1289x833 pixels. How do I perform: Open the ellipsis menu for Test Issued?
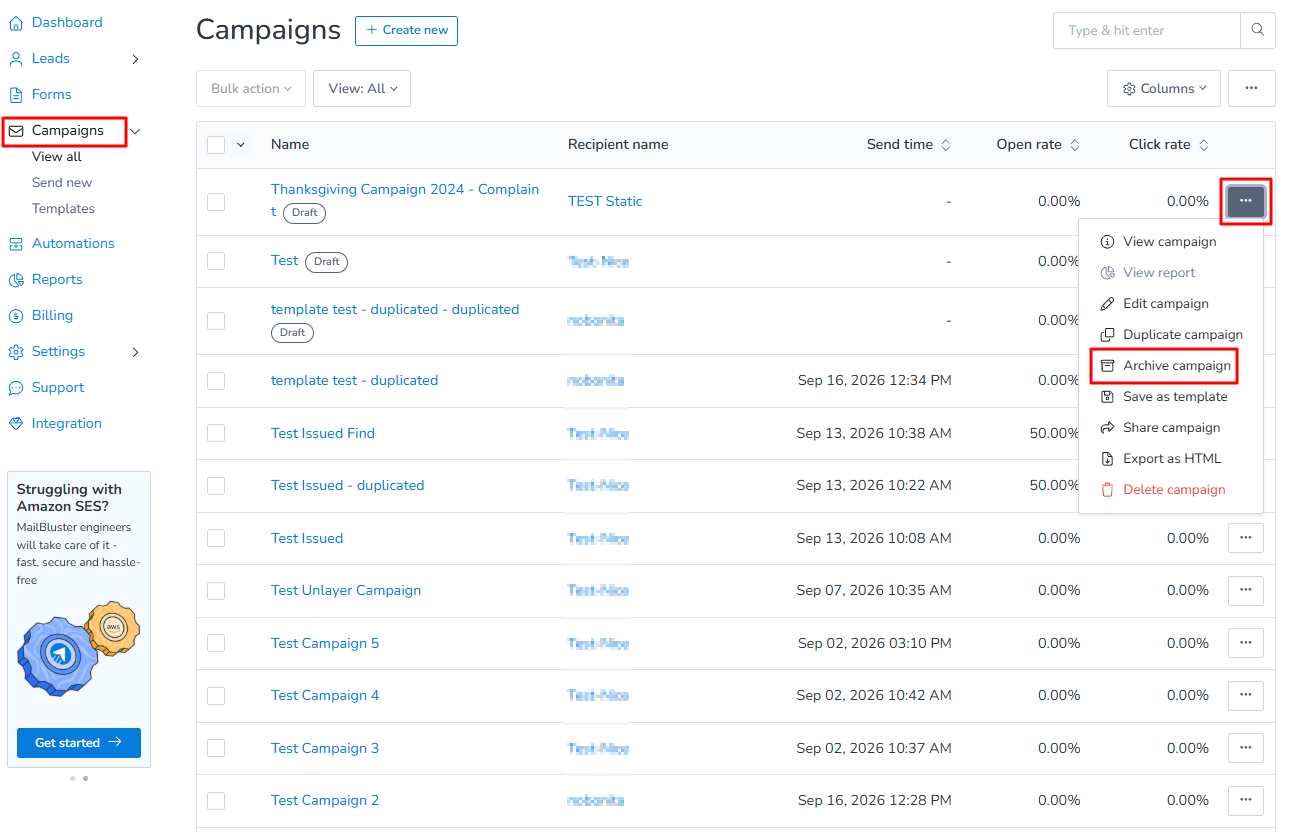click(1246, 538)
